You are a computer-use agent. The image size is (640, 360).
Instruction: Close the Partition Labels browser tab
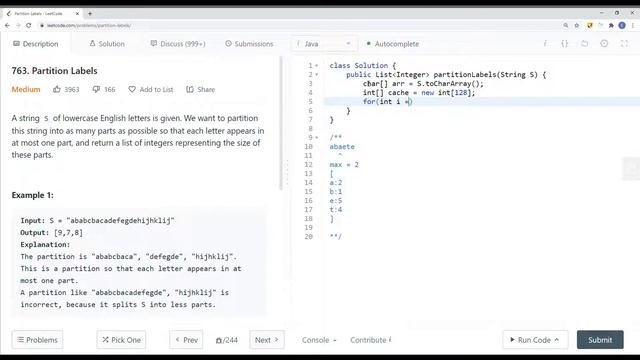point(78,13)
